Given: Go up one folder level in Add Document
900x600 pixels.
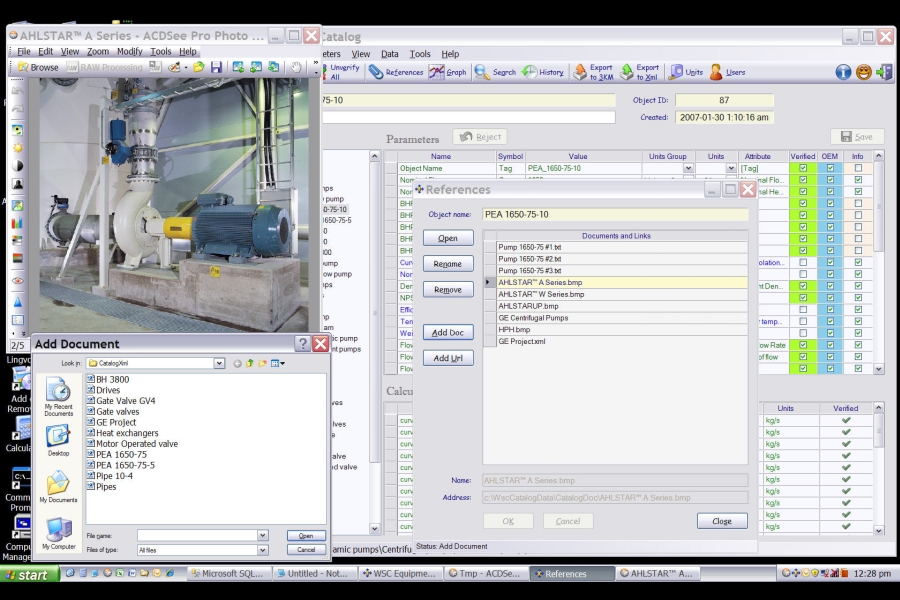Looking at the screenshot, I should coord(250,363).
